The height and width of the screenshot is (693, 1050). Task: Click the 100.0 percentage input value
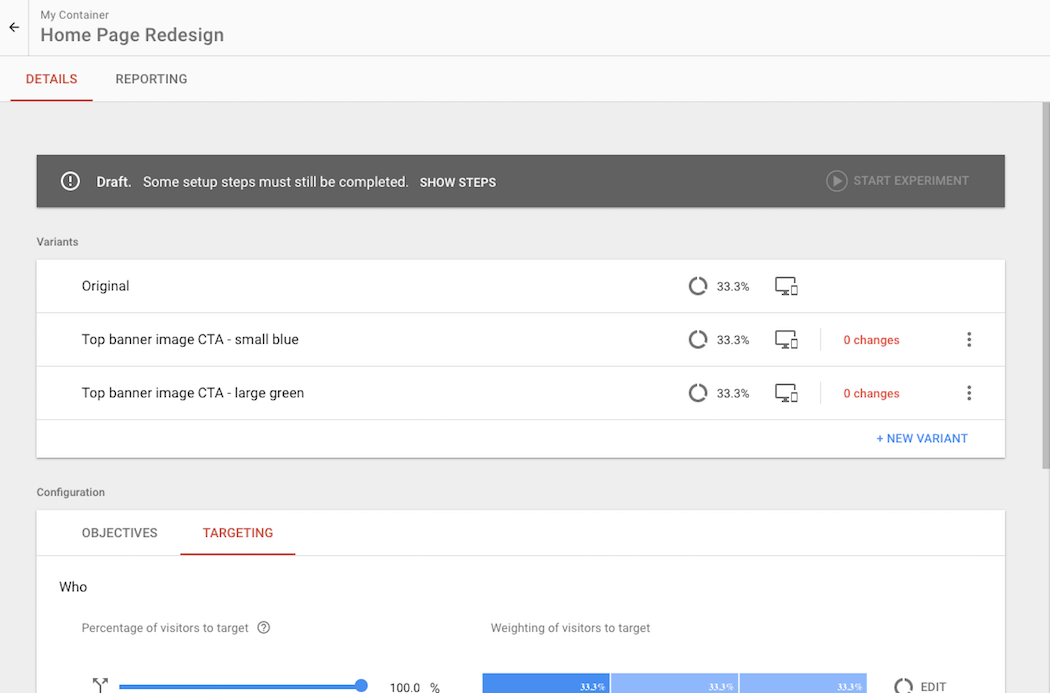click(405, 687)
